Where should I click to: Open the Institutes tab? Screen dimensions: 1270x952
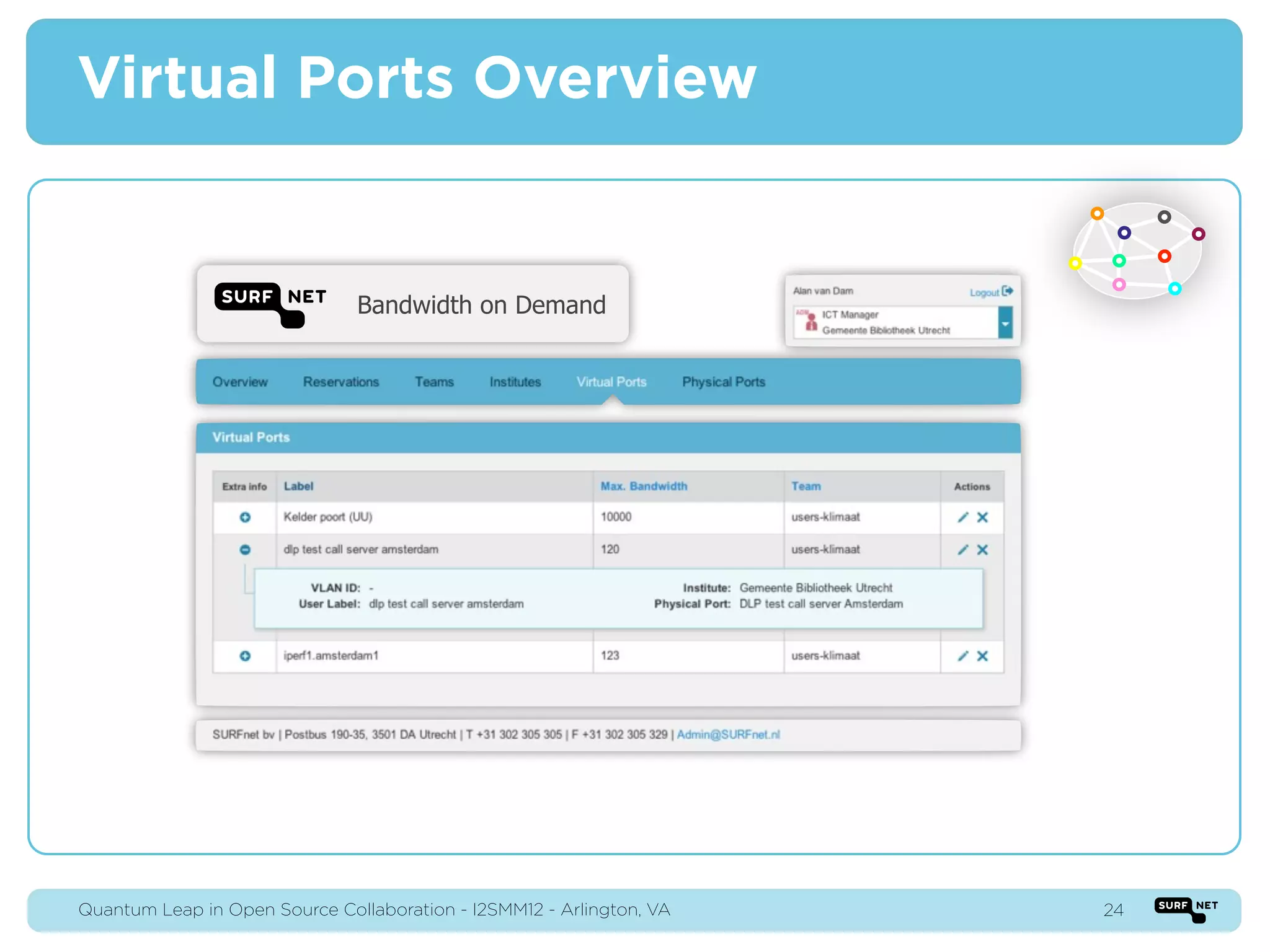pos(515,382)
